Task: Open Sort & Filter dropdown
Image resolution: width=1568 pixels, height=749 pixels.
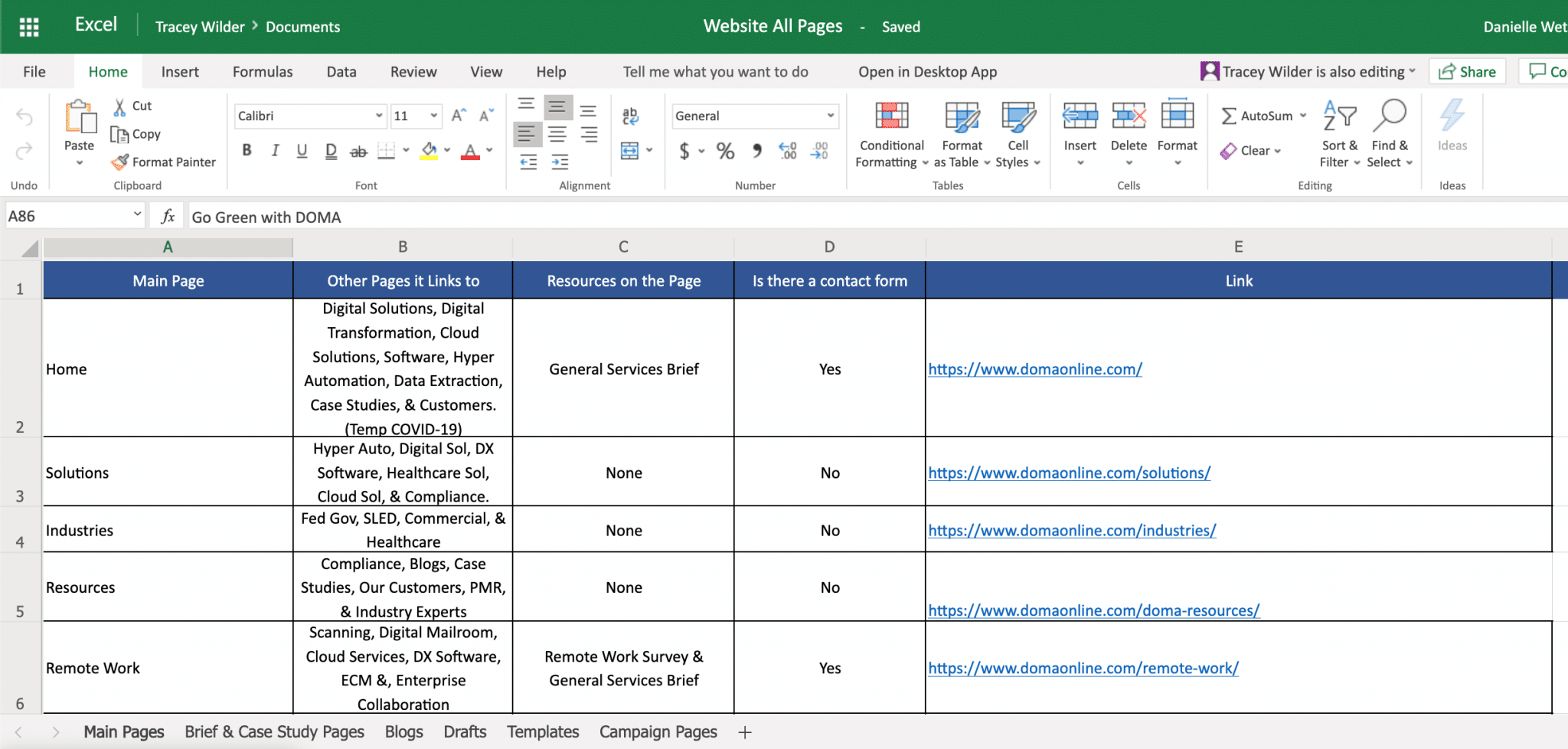Action: (1339, 134)
